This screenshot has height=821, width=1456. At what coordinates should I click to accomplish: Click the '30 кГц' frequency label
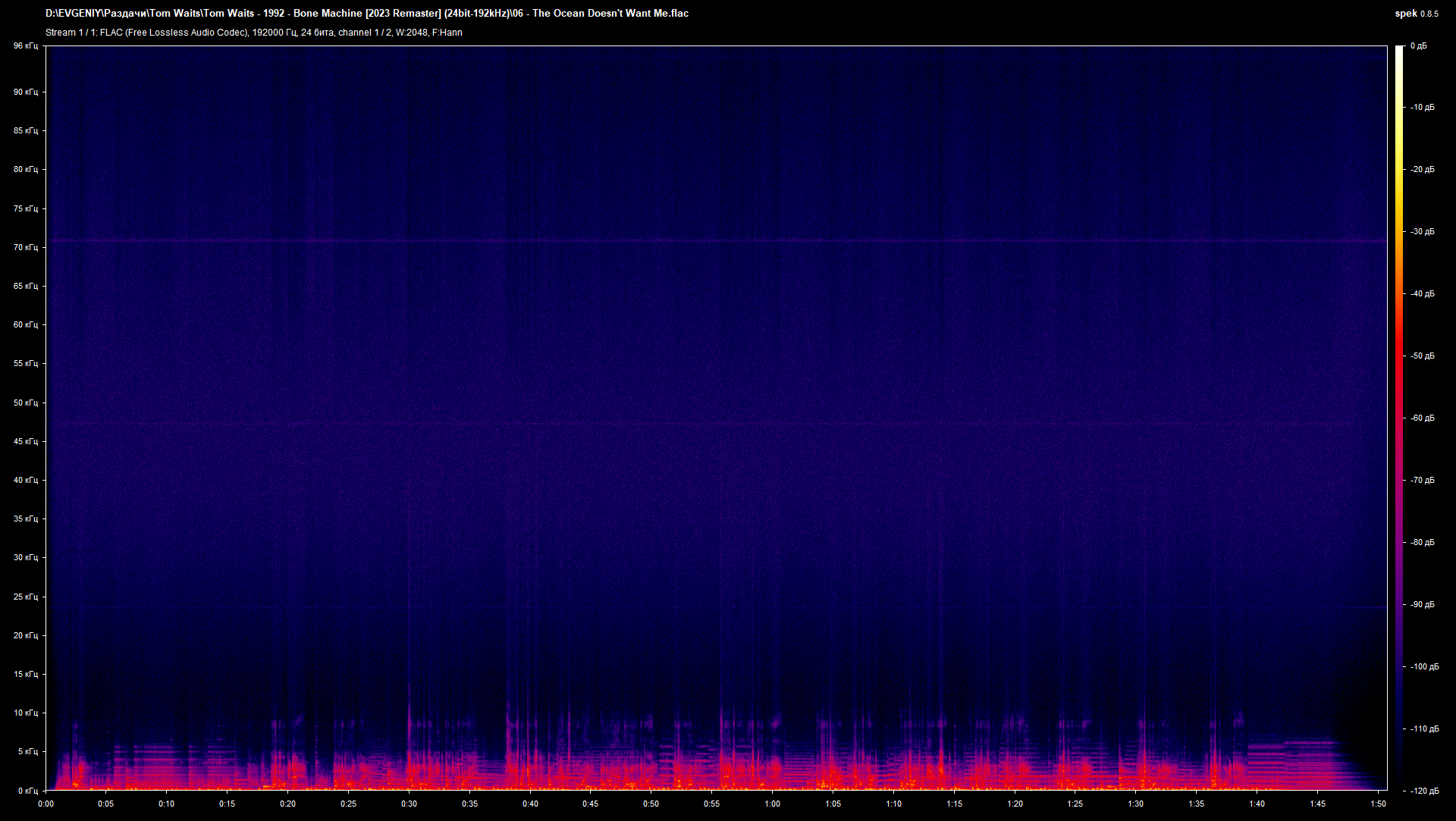[26, 558]
